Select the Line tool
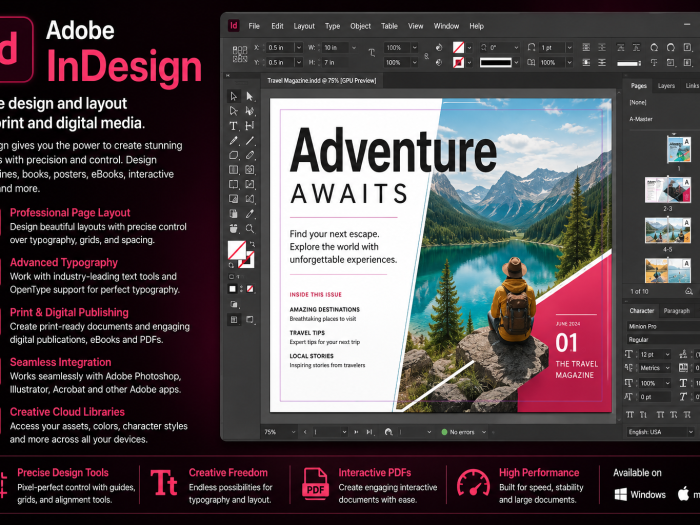The width and height of the screenshot is (700, 525). 250,141
